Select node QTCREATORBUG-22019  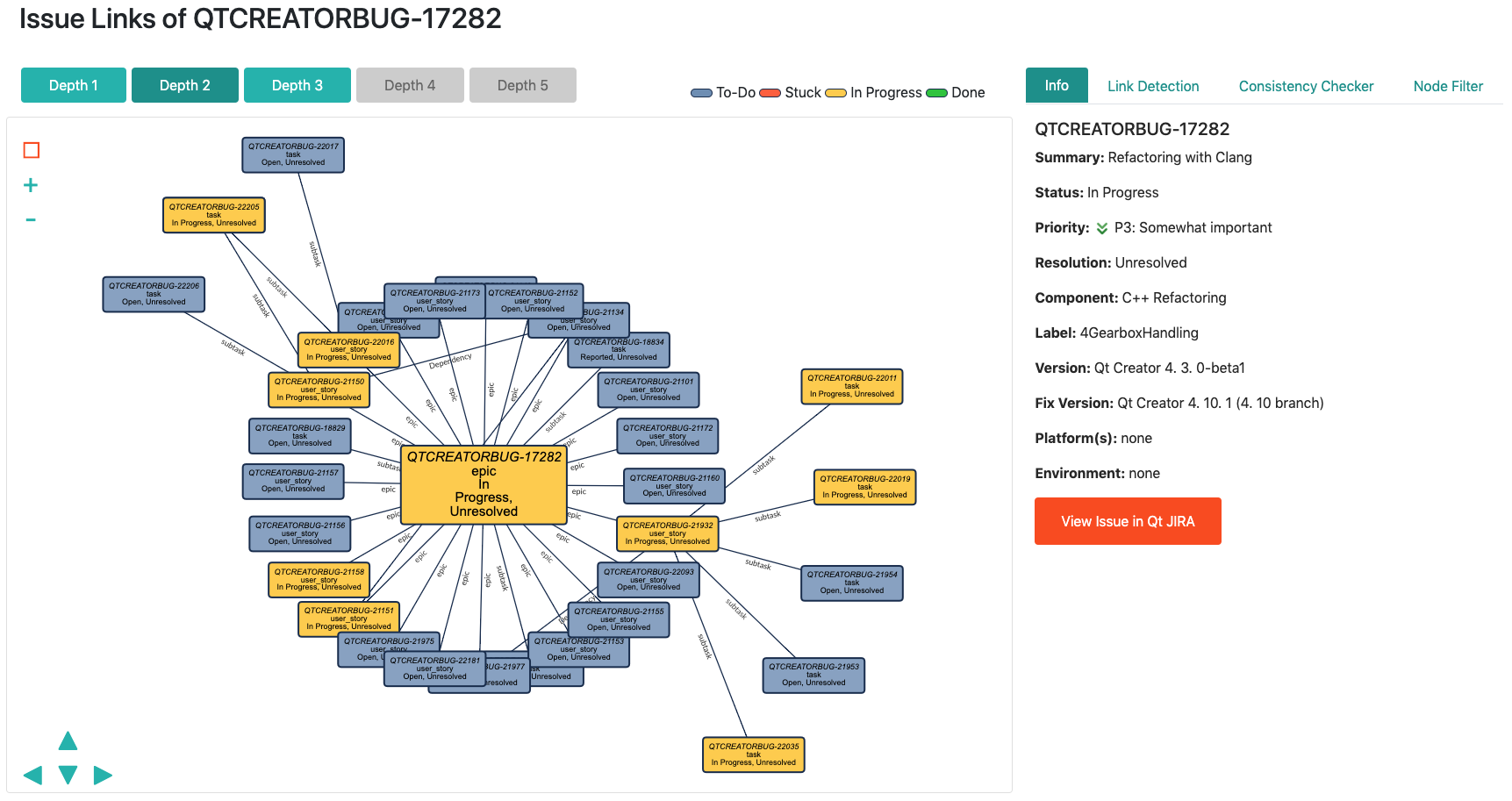tap(865, 487)
